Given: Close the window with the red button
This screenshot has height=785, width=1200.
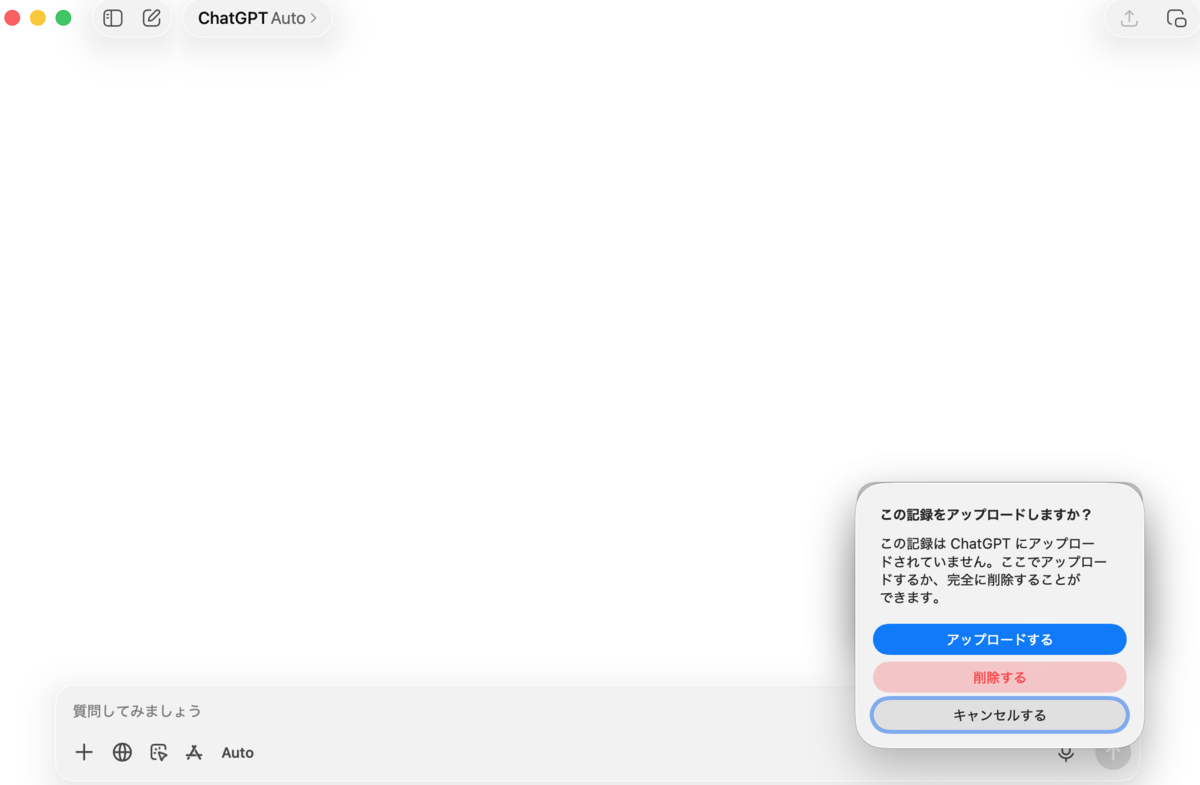Looking at the screenshot, I should point(12,18).
